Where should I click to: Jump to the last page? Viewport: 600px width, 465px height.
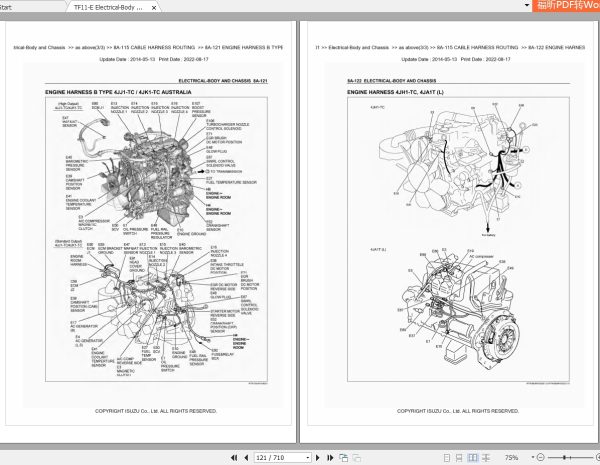tap(330, 457)
